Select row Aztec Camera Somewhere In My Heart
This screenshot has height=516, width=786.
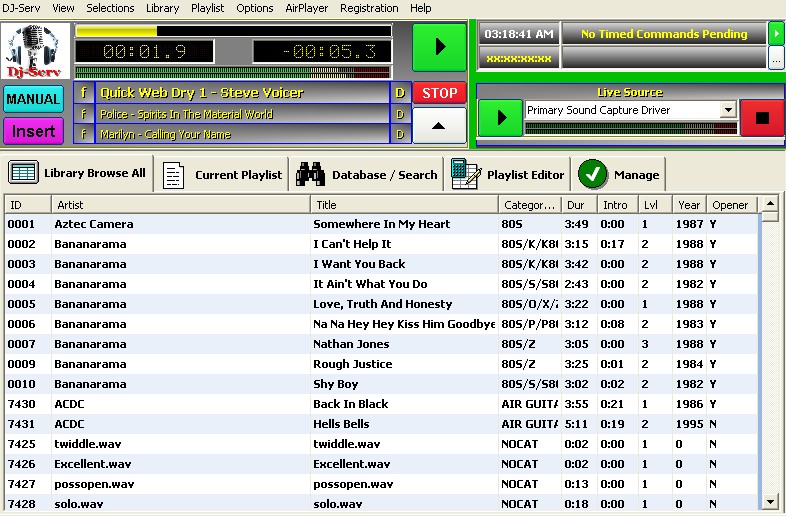pyautogui.click(x=381, y=224)
